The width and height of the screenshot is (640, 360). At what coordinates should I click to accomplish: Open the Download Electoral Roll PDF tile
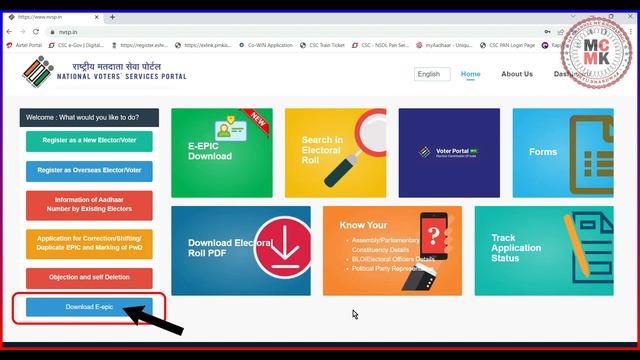[x=241, y=251]
